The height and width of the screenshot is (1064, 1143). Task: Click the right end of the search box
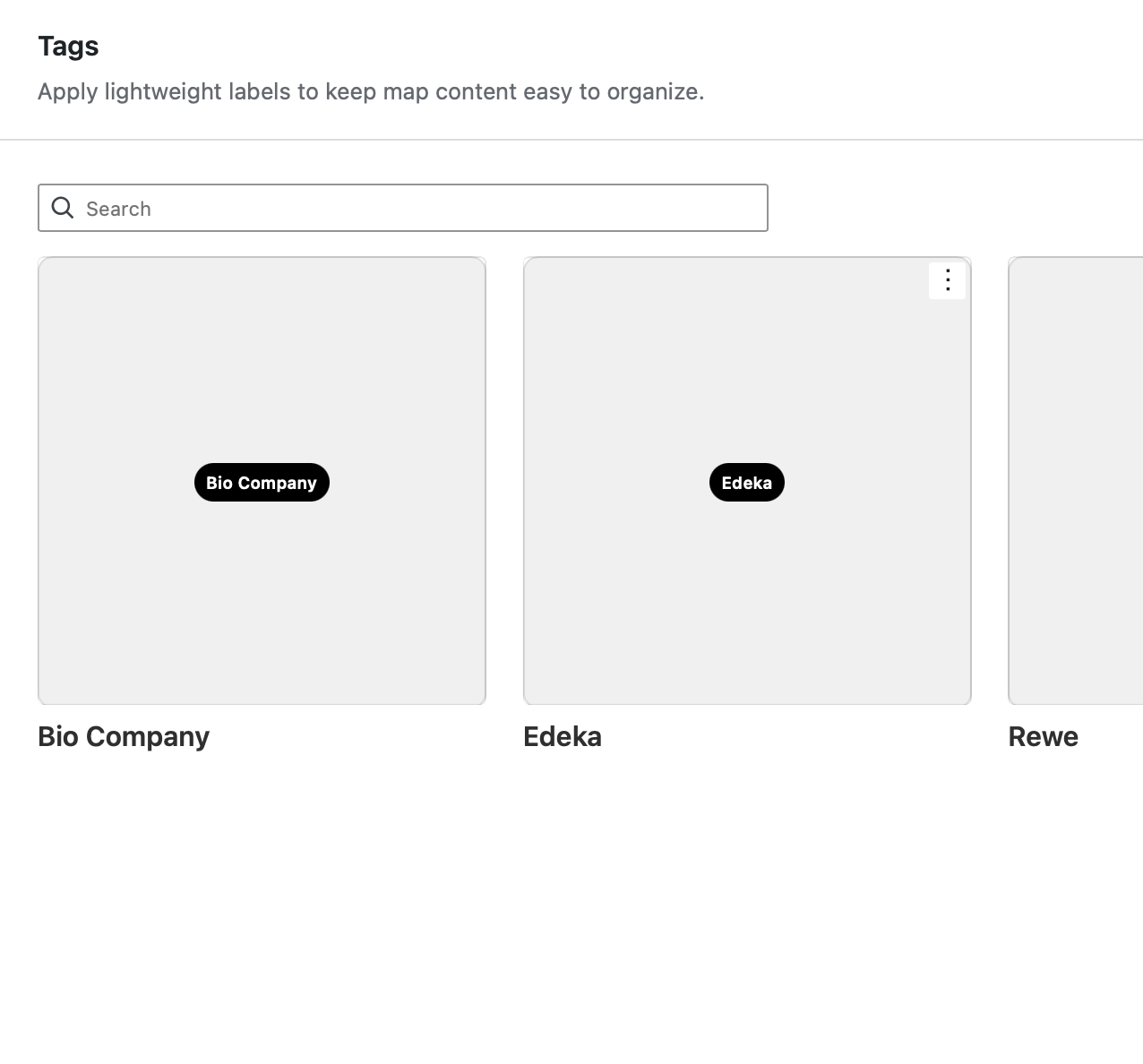pos(743,208)
